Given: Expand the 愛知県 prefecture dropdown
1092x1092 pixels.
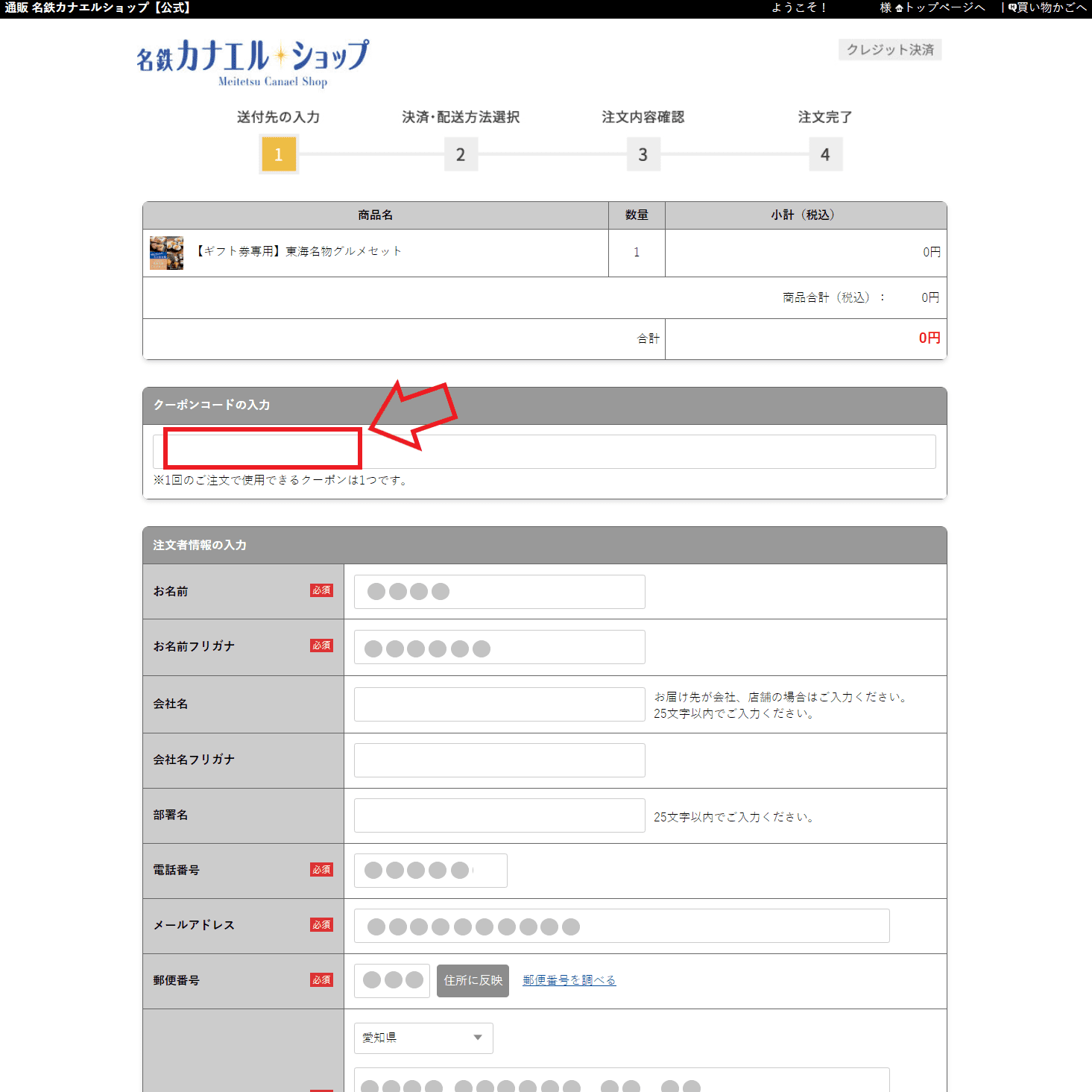Looking at the screenshot, I should pyautogui.click(x=423, y=1038).
